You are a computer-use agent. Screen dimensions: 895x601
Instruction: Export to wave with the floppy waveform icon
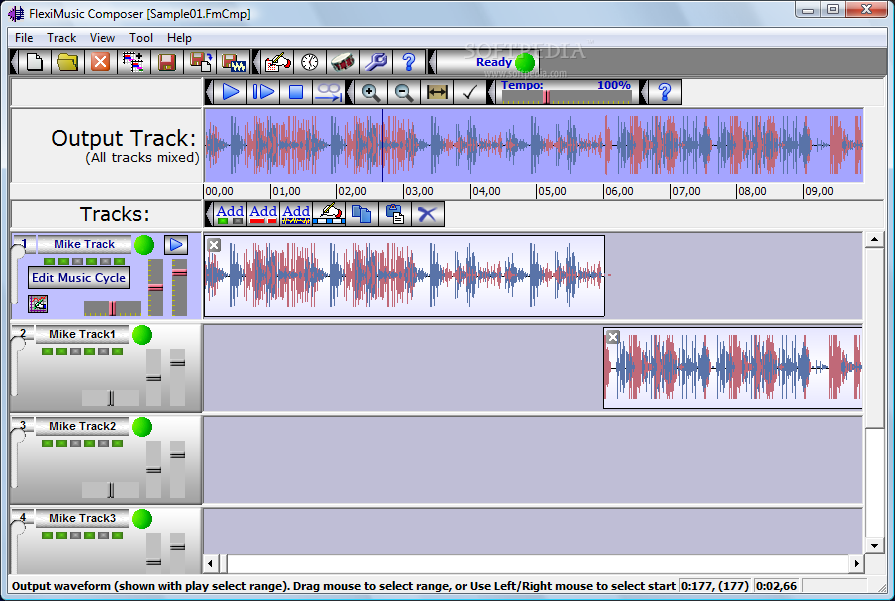233,62
